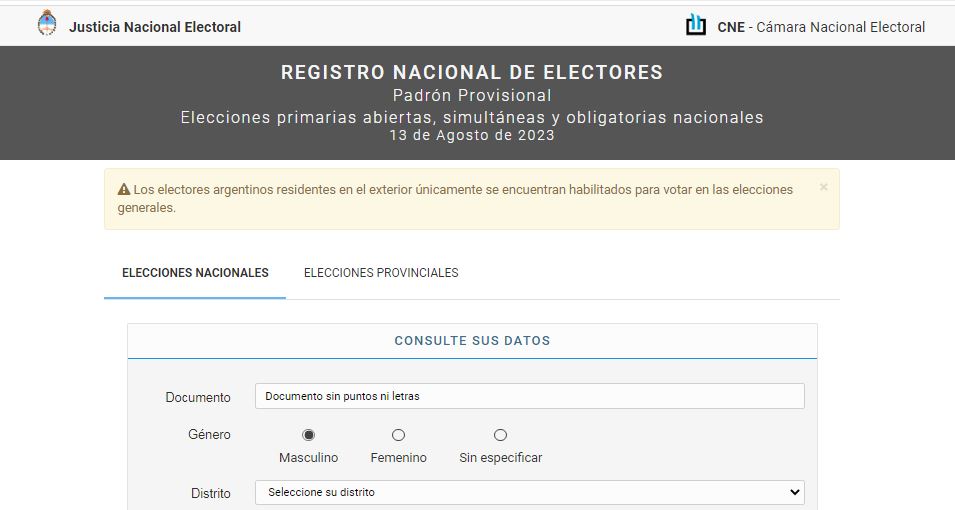The width and height of the screenshot is (955, 510).
Task: Select the Masculino radio button
Action: pyautogui.click(x=309, y=435)
